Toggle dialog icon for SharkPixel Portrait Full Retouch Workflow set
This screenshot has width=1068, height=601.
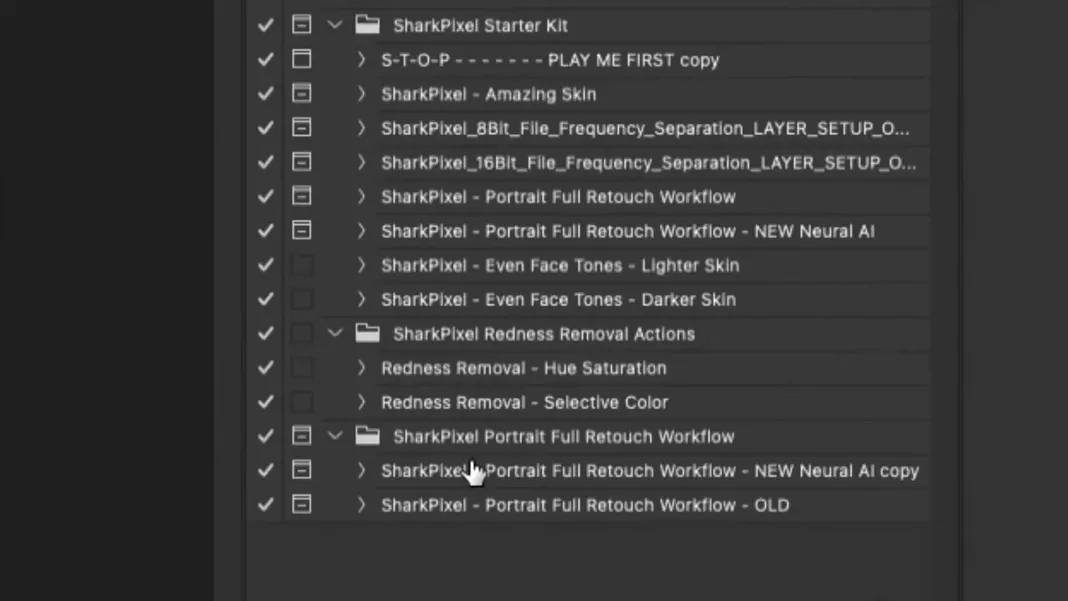click(302, 435)
